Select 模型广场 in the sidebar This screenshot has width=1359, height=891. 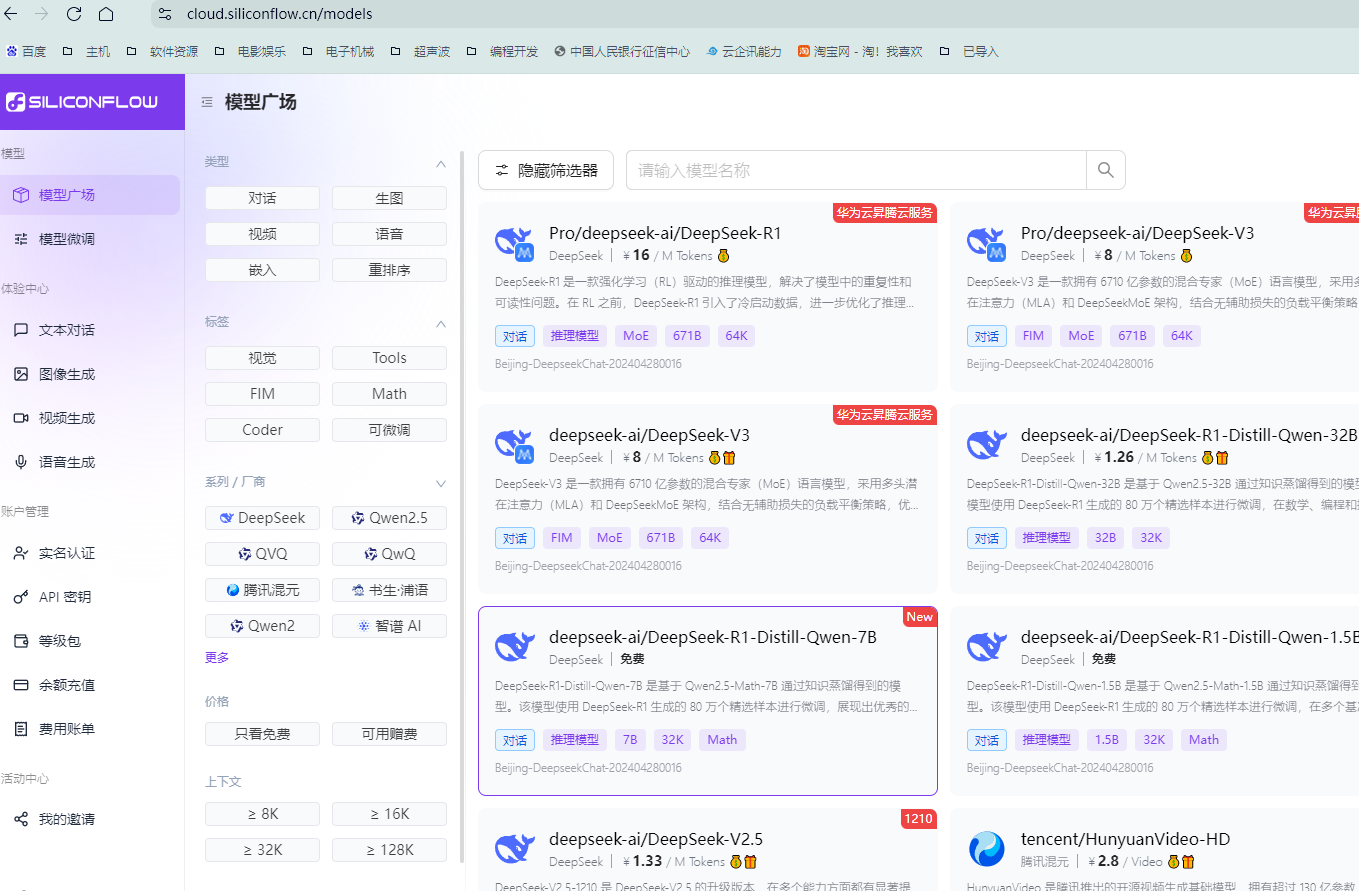click(90, 195)
